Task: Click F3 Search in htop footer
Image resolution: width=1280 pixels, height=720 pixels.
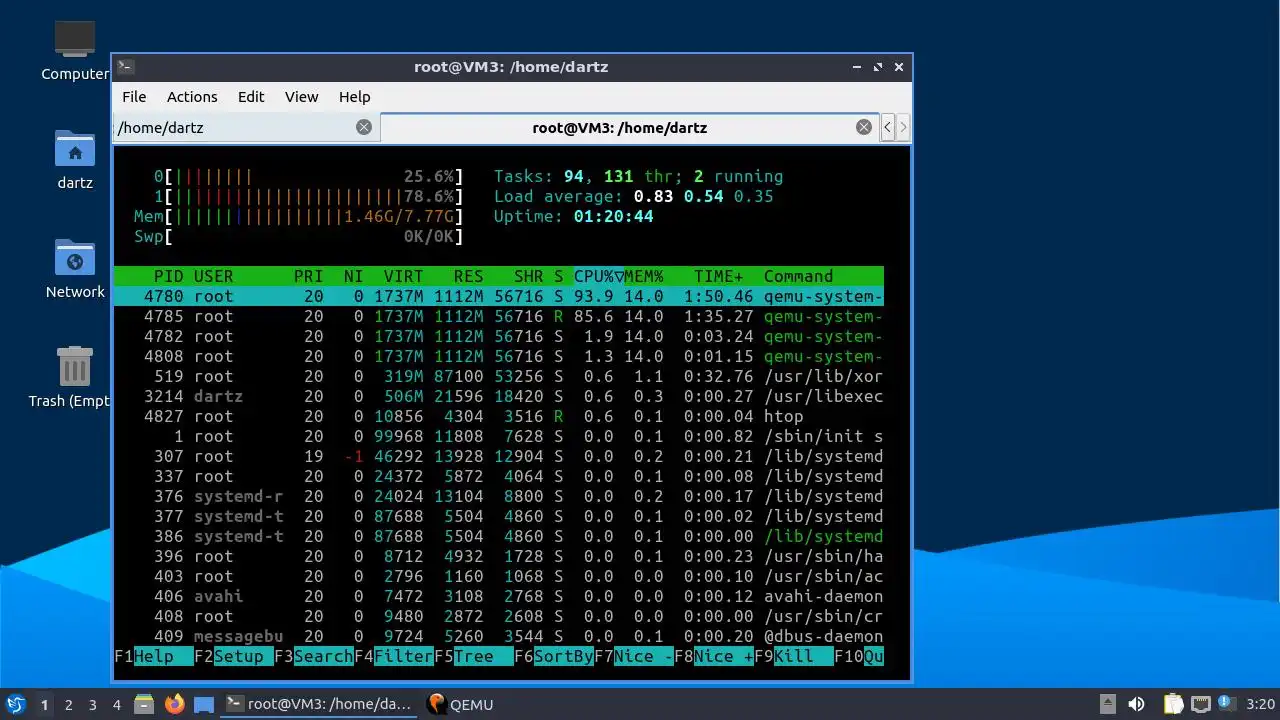Action: 314,657
